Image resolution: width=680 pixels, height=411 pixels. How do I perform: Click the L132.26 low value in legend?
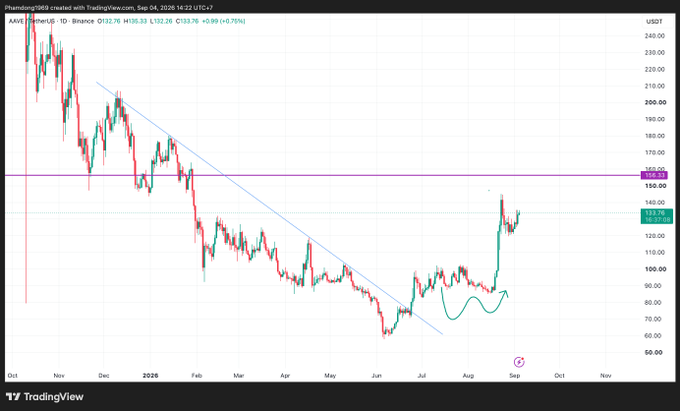pos(161,21)
